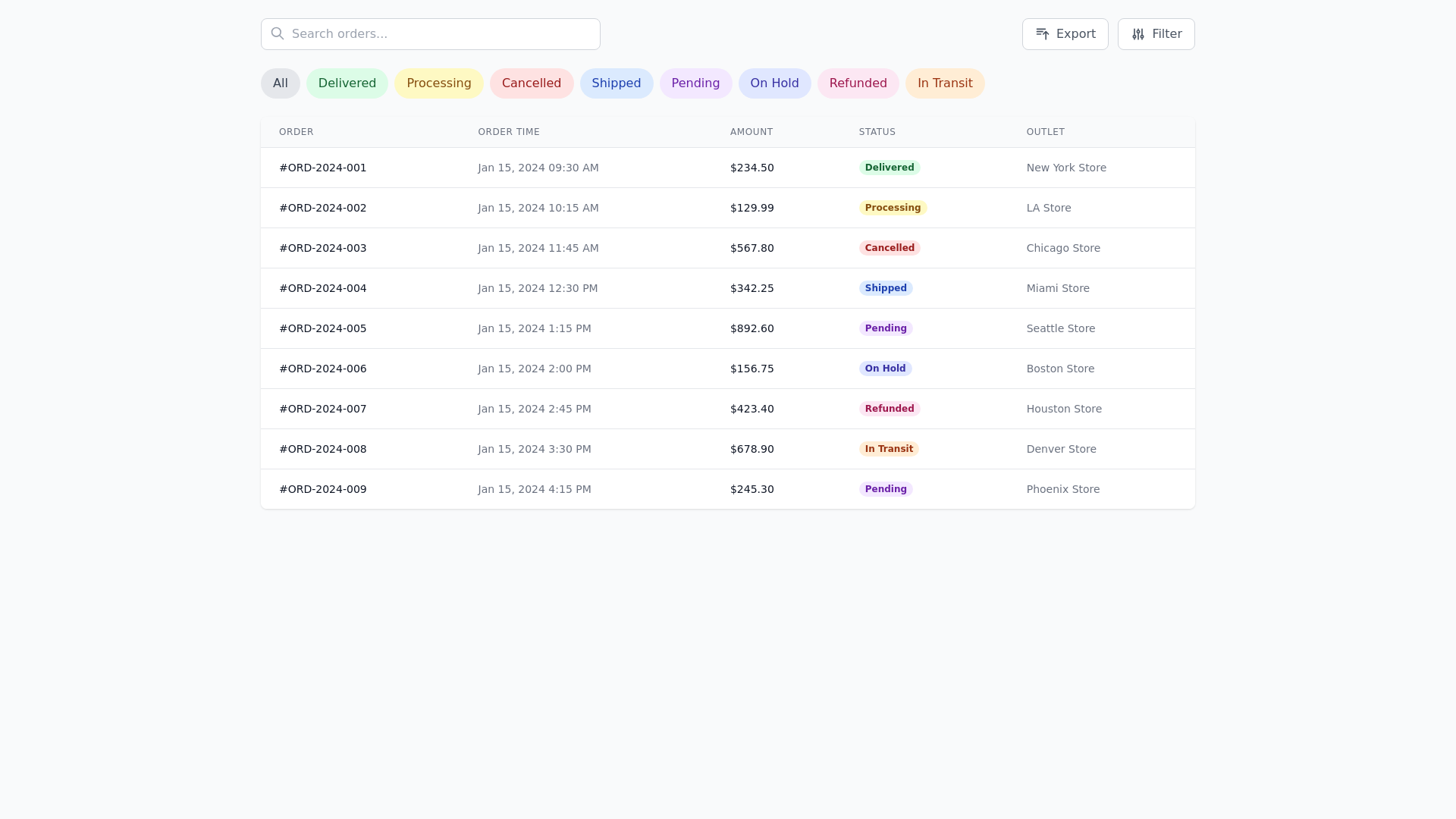Click Jan 15, 2024 12:30 PM timestamp
This screenshot has height=819, width=1456.
pos(538,288)
